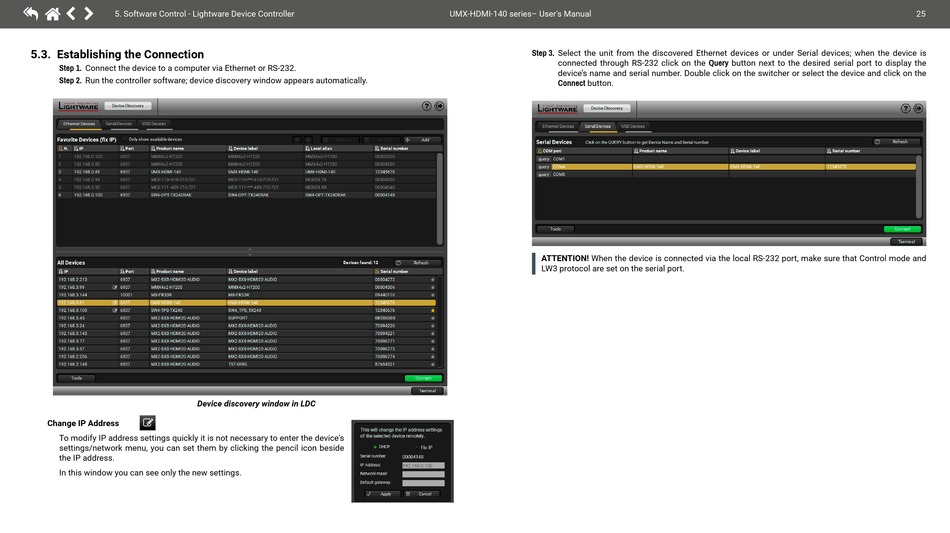Click query button for highlighted COM4 row
This screenshot has width=950, height=533.
543,167
